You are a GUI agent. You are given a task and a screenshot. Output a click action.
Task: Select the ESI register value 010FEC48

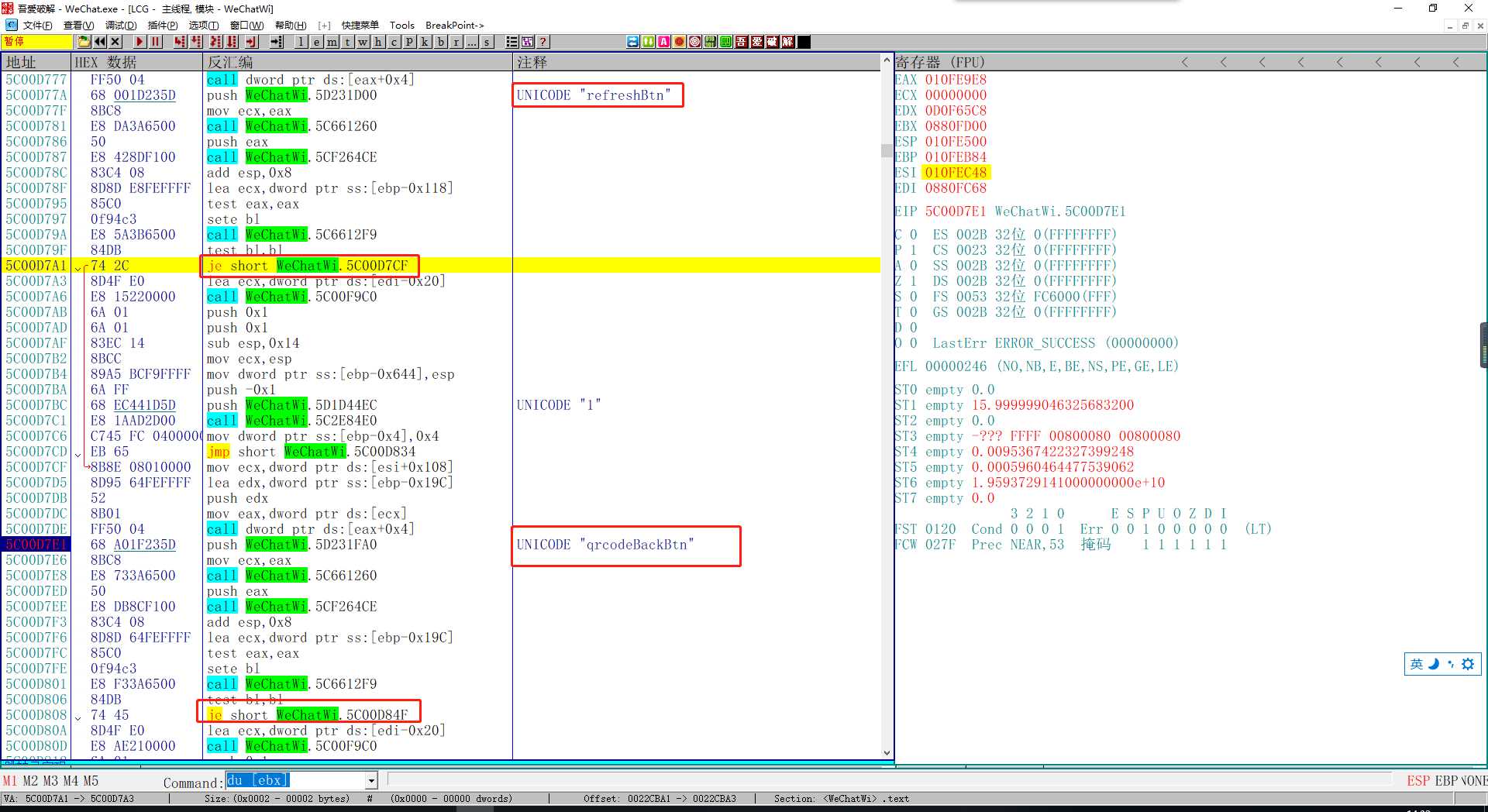click(x=956, y=173)
